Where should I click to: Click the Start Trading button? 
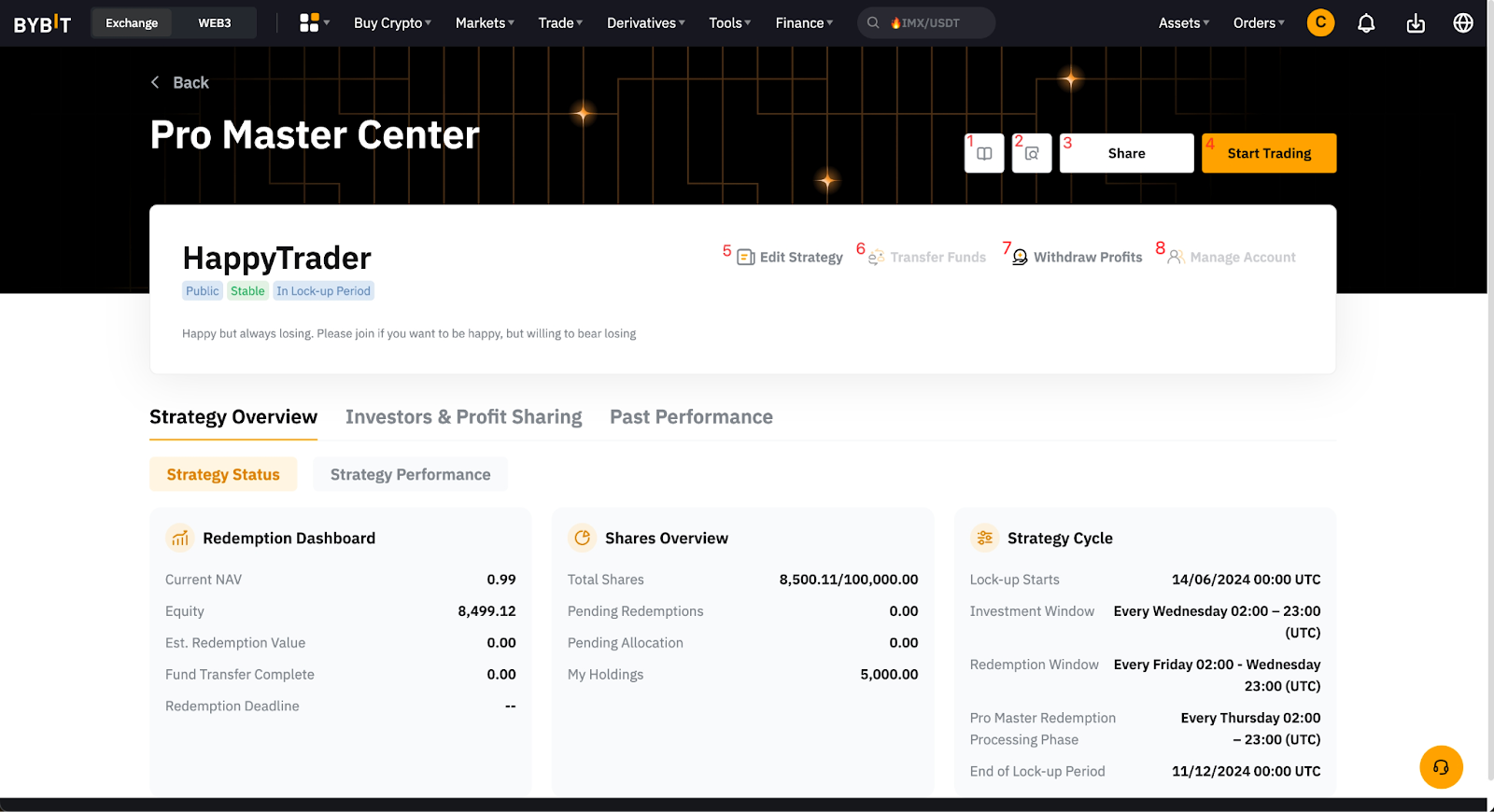tap(1268, 153)
